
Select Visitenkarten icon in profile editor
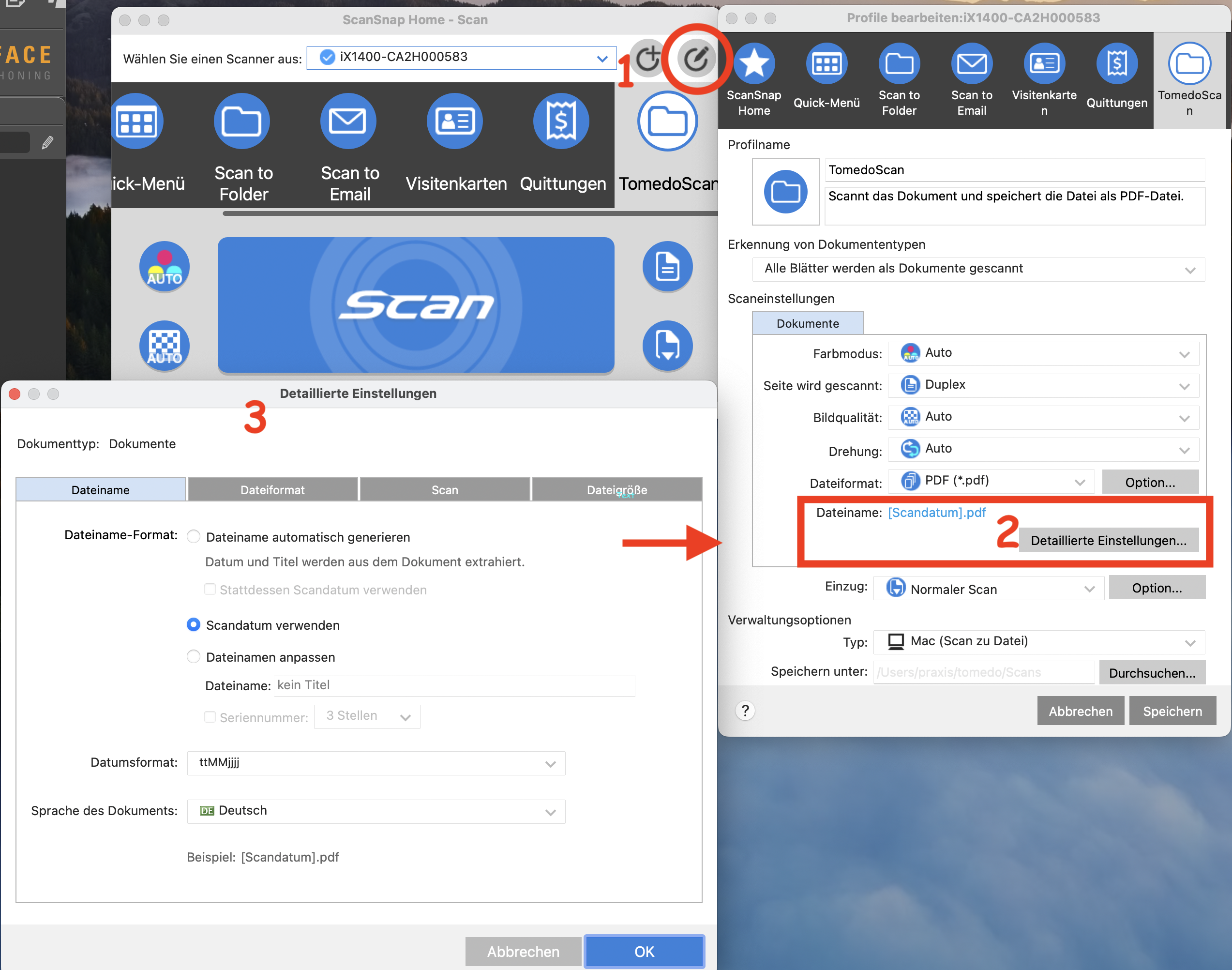[x=1044, y=63]
